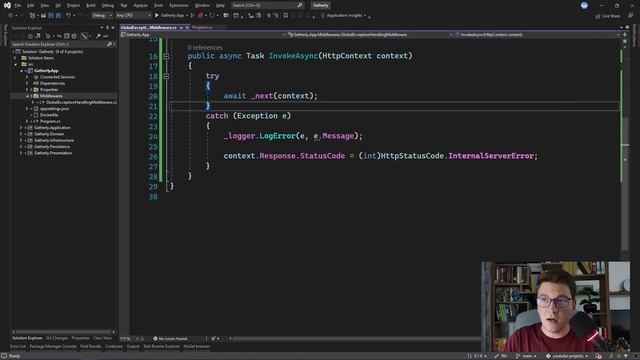The width and height of the screenshot is (640, 360).
Task: Toggle Track Active Item in Solution Explorer toolbar
Action: pyautogui.click(x=84, y=36)
